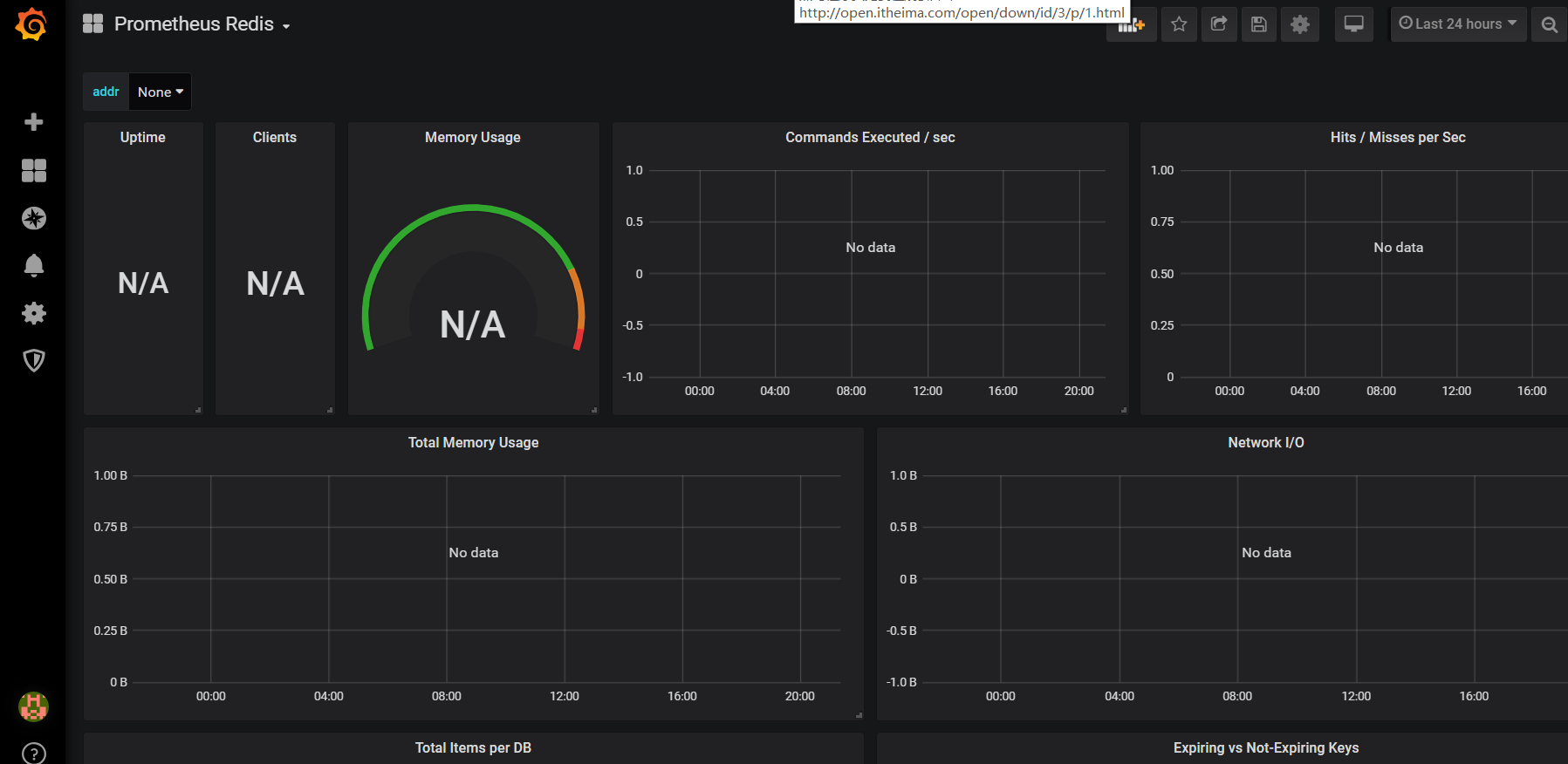Open the Dashboards sidebar icon

[34, 170]
